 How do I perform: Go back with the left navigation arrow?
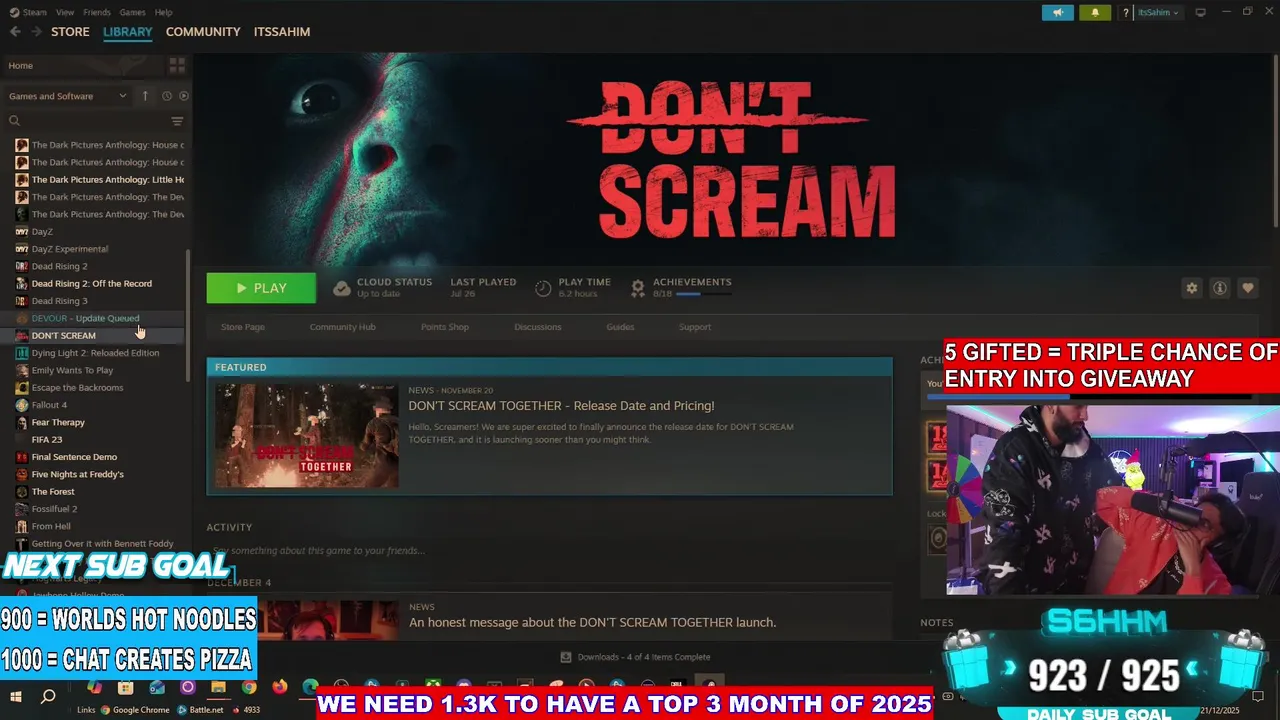[x=15, y=32]
